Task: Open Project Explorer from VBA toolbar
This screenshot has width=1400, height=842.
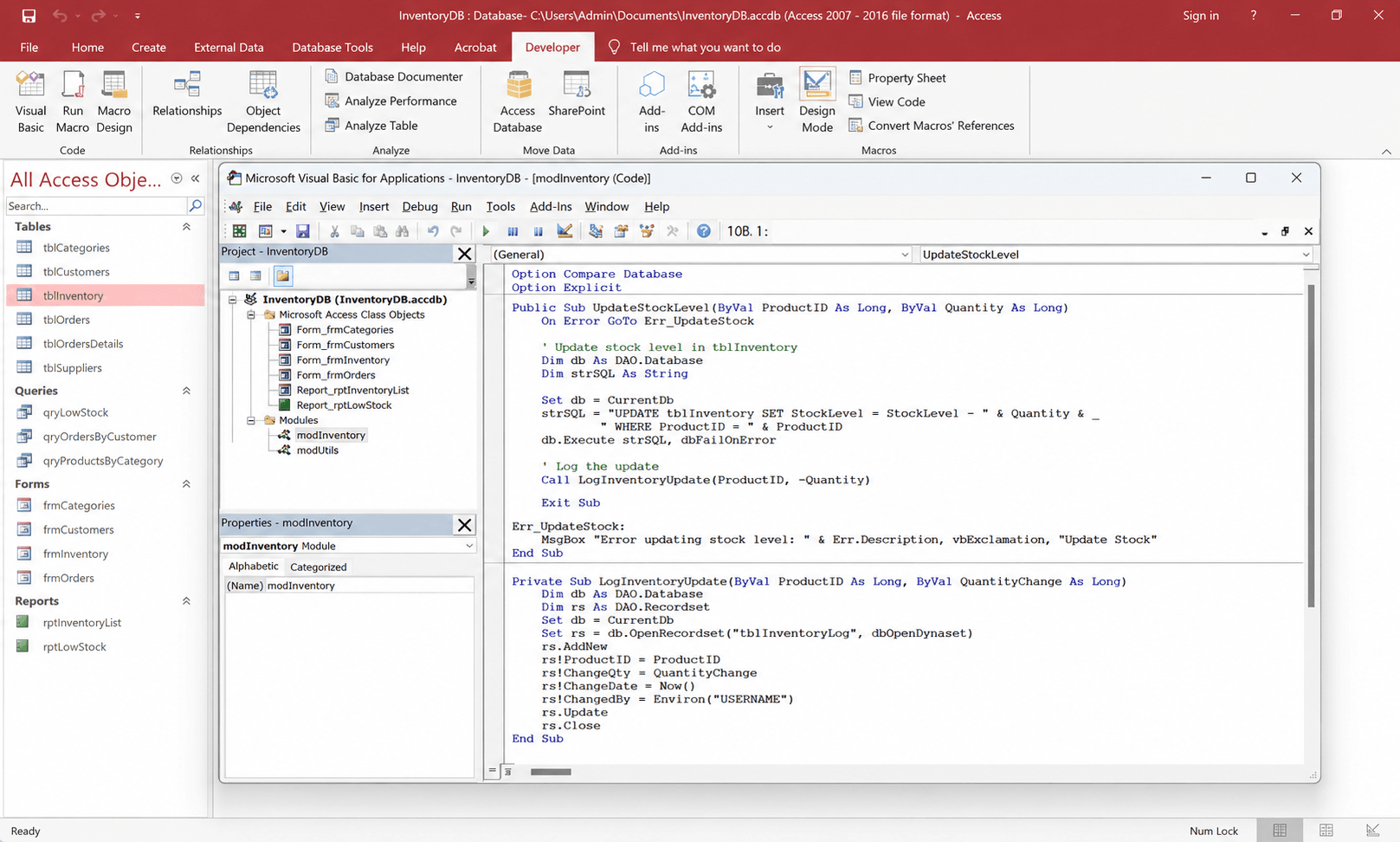Action: 596,231
